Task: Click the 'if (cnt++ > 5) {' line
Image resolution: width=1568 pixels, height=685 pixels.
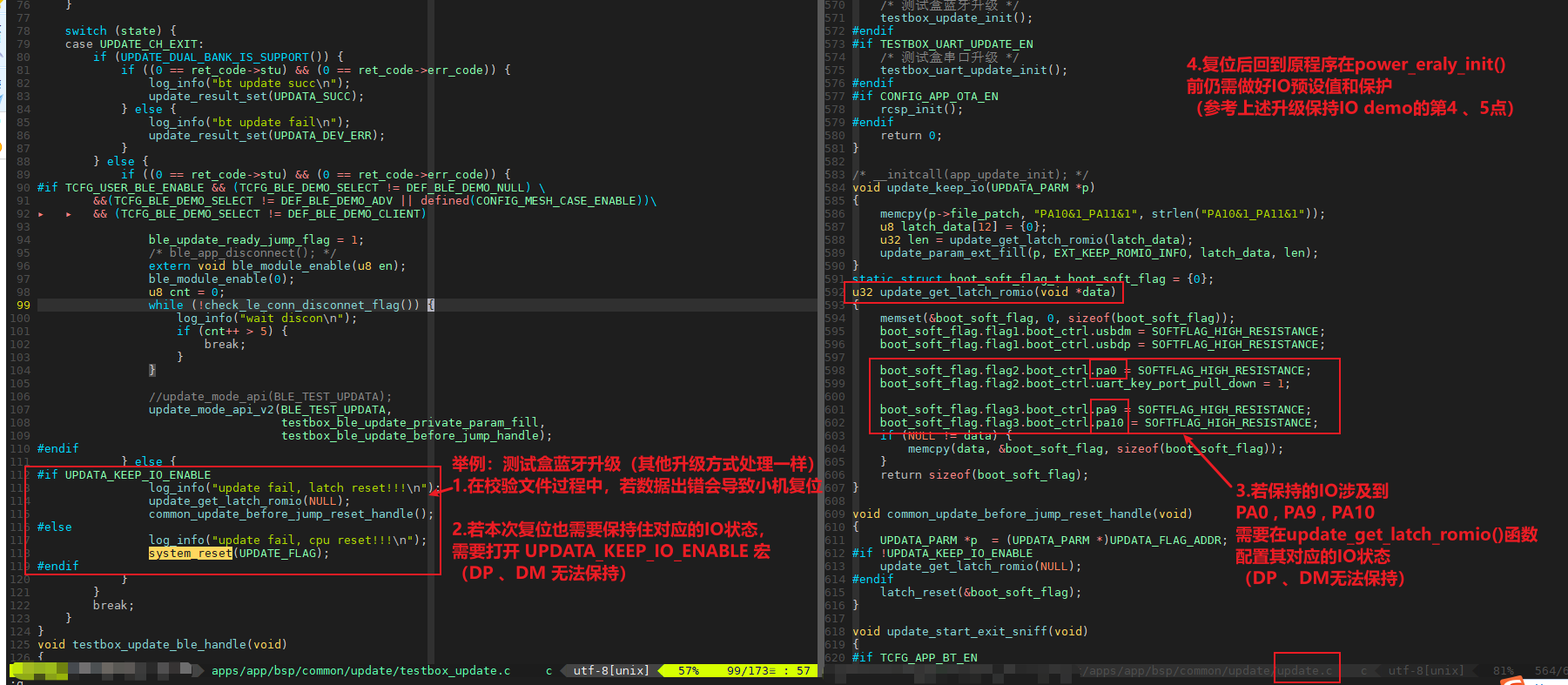Action: pos(232,331)
